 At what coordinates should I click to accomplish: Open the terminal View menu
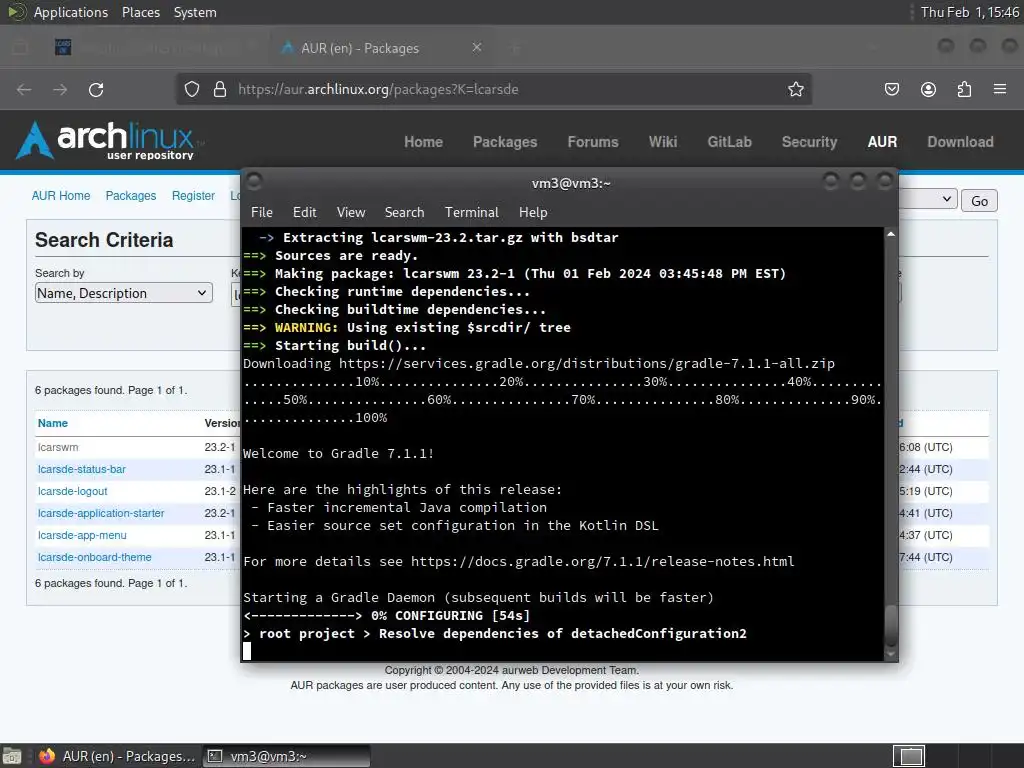click(351, 212)
